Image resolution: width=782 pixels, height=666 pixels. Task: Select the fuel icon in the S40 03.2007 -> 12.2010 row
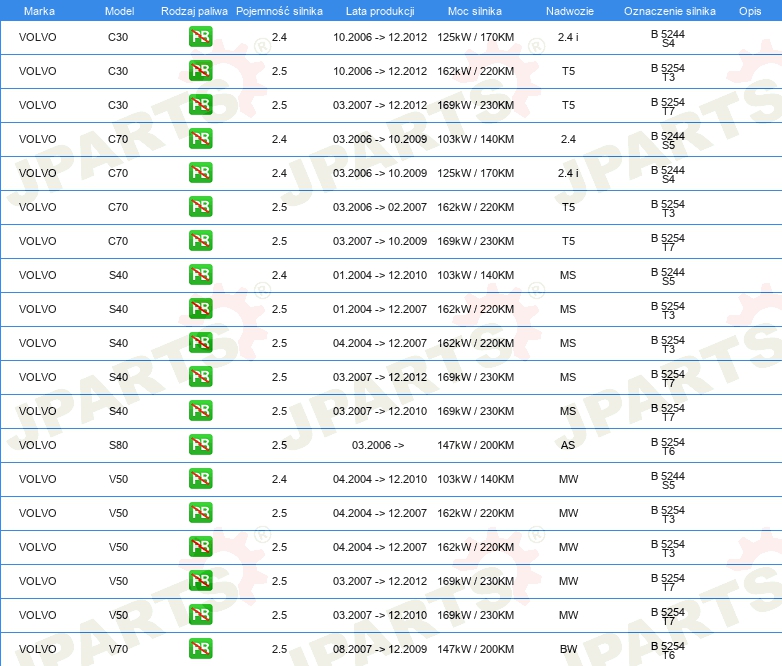point(200,411)
